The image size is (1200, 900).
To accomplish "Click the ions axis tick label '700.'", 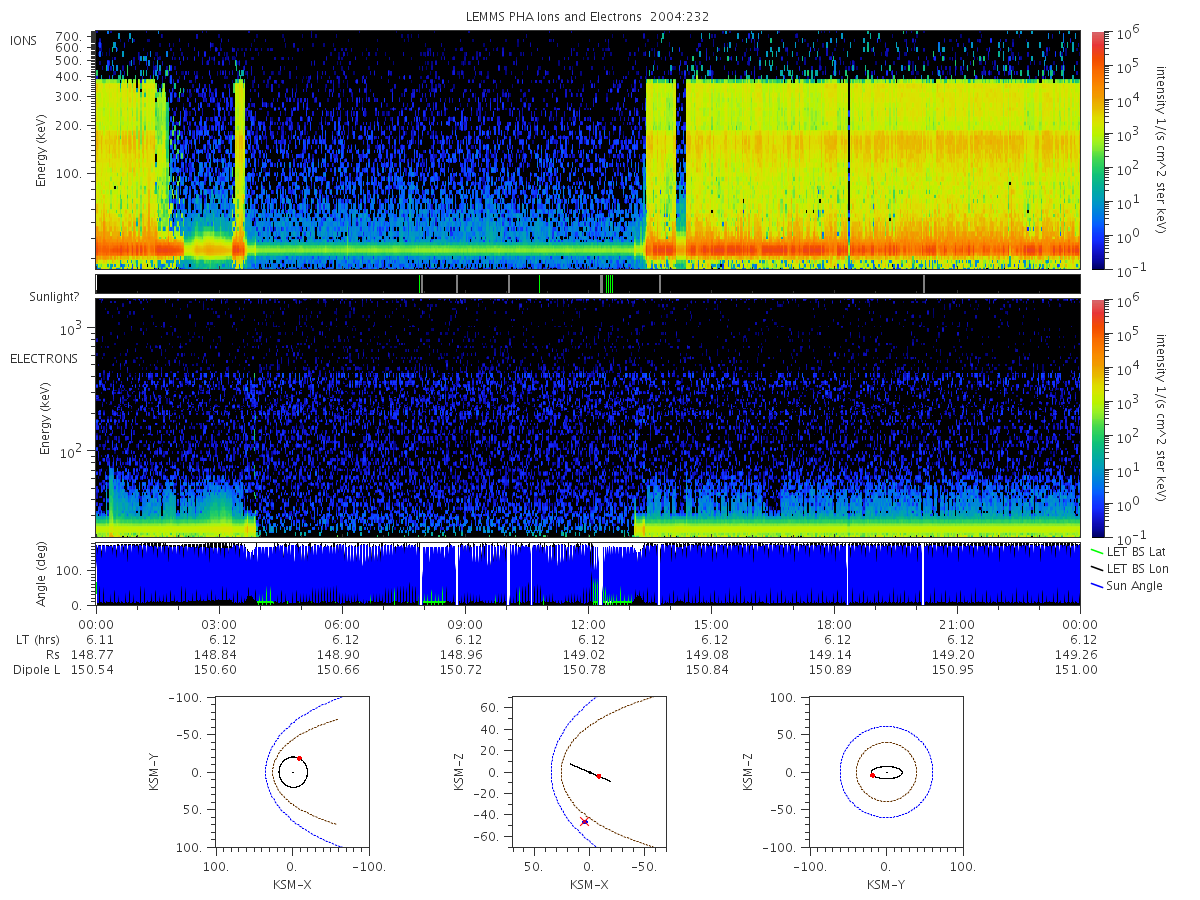I will pos(71,36).
